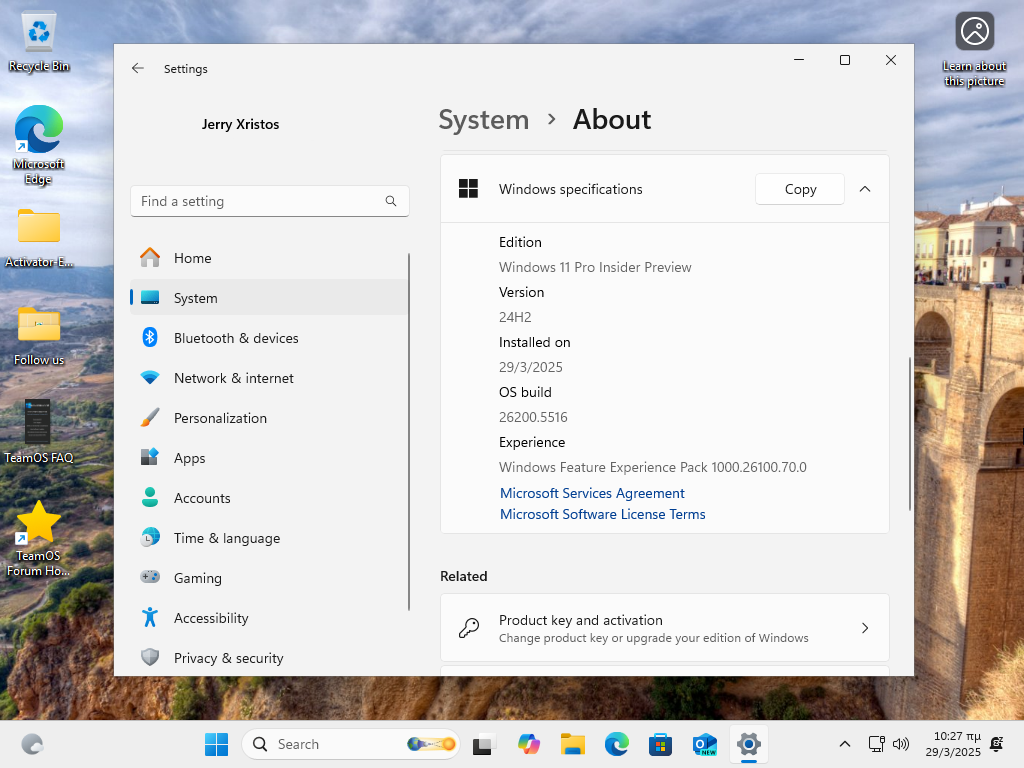Click the Jerry Xristos account name
This screenshot has height=768, width=1024.
240,124
